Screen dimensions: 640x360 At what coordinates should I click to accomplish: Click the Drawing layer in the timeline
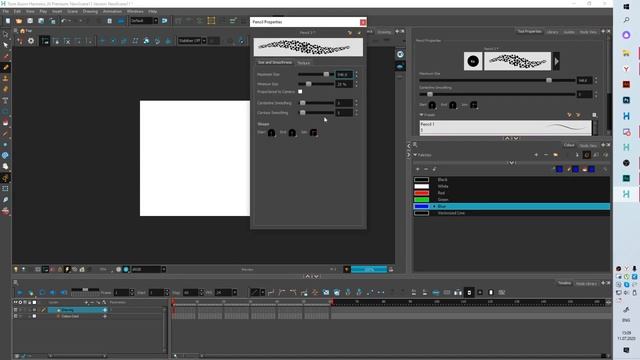pyautogui.click(x=78, y=310)
